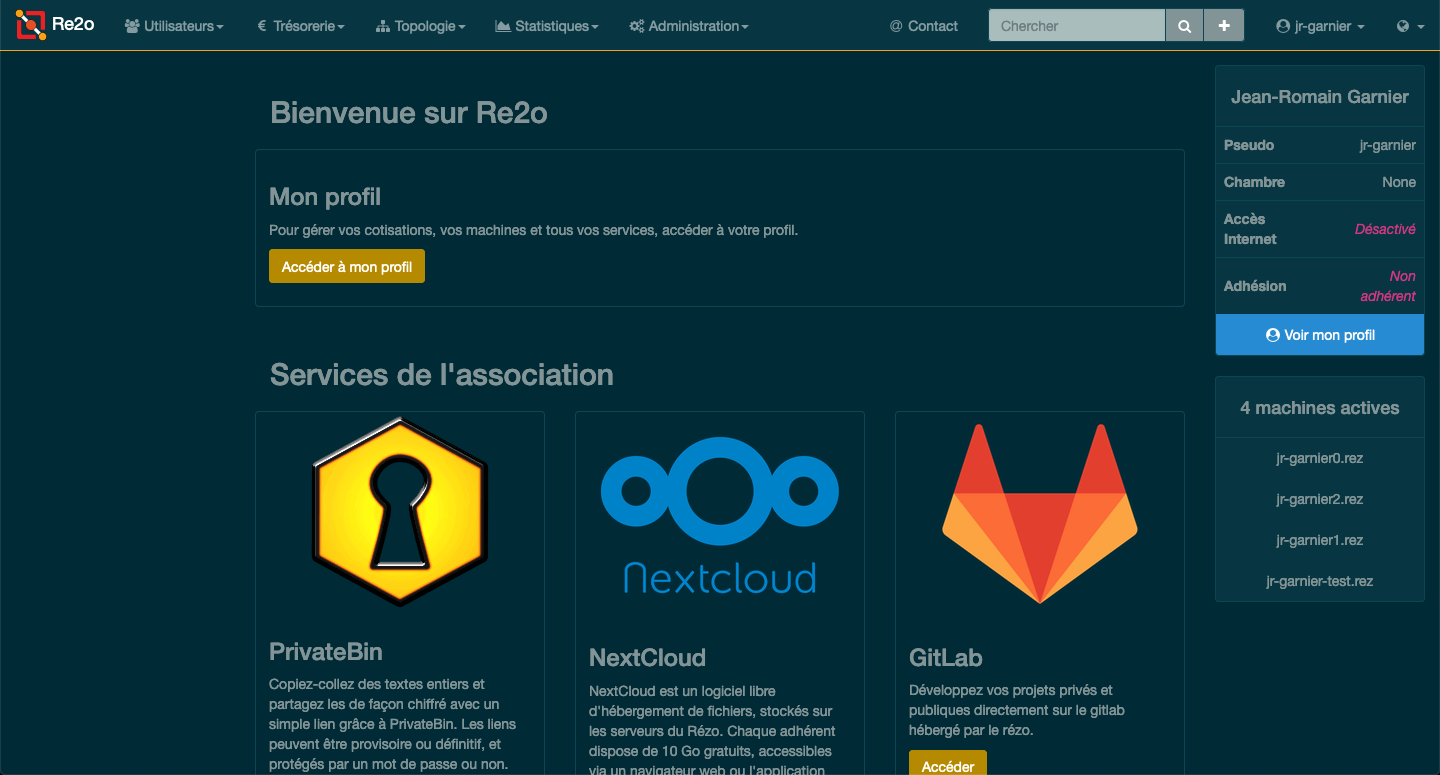Click the PrivateBin keyhole logo
Image resolution: width=1440 pixels, height=775 pixels.
(x=400, y=512)
